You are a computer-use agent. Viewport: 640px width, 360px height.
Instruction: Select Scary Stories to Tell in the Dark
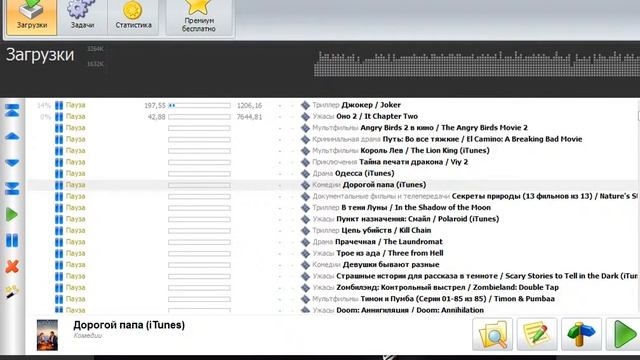pyautogui.click(x=487, y=276)
